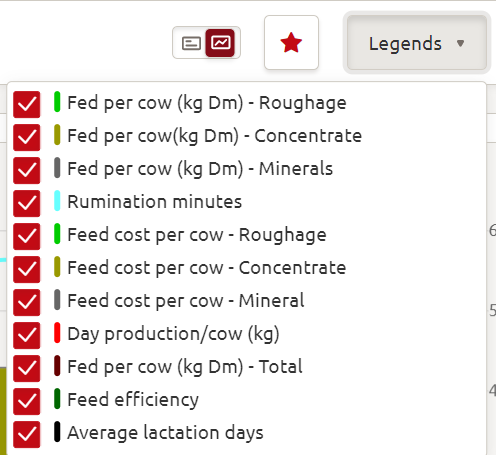Click the black Average lactation days swatch
Viewport: 496px width, 455px height.
tap(57, 432)
